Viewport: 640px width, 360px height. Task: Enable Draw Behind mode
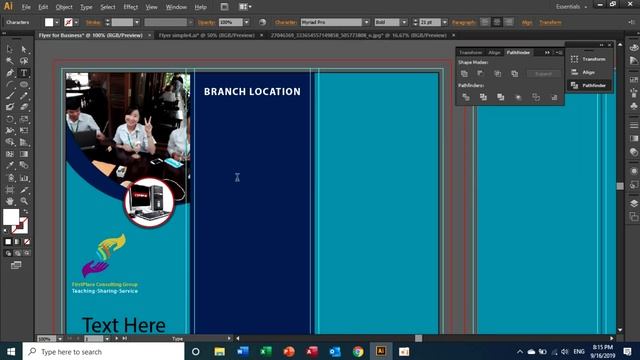17,253
